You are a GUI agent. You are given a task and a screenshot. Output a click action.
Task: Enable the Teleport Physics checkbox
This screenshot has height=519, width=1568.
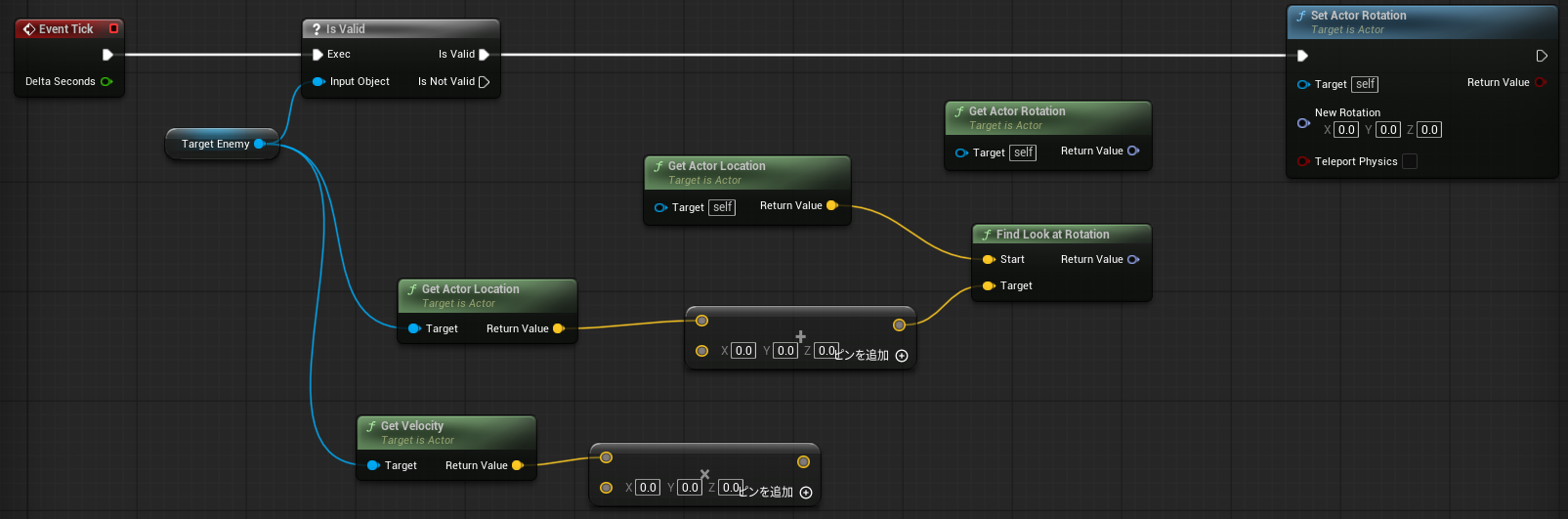coord(1410,162)
